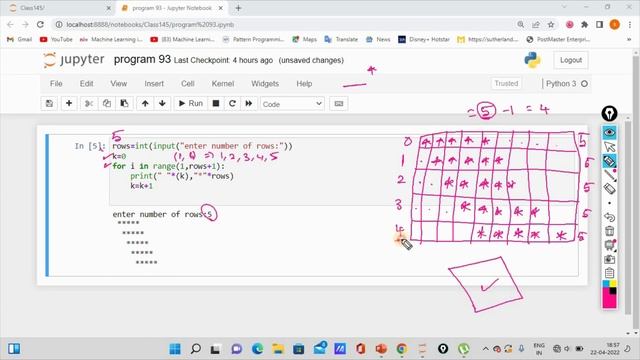Open the Cell menu

(187, 84)
